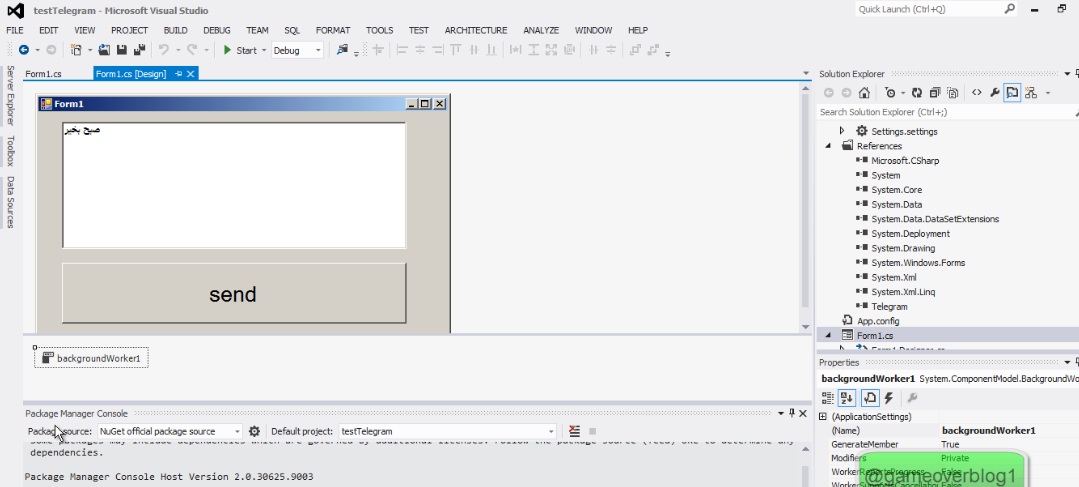
Task: Click the (Name) property value backgroundWorker1
Action: tap(989, 431)
